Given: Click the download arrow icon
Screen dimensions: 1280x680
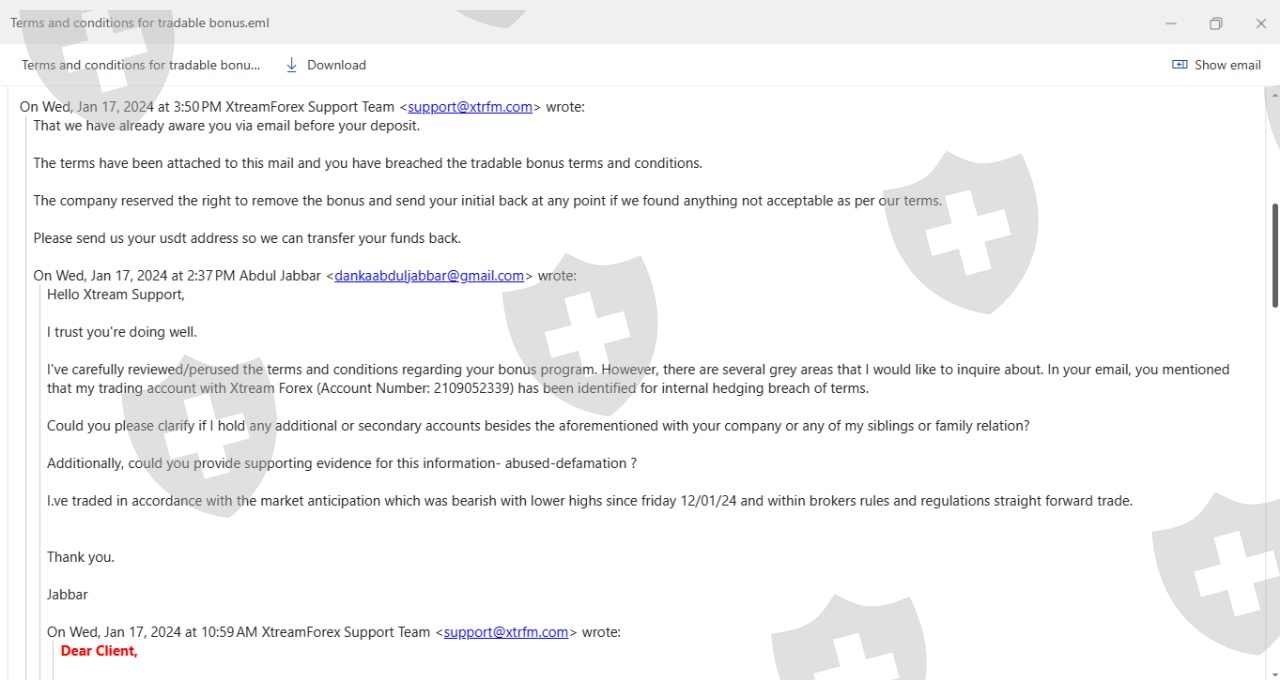Looking at the screenshot, I should tap(292, 65).
